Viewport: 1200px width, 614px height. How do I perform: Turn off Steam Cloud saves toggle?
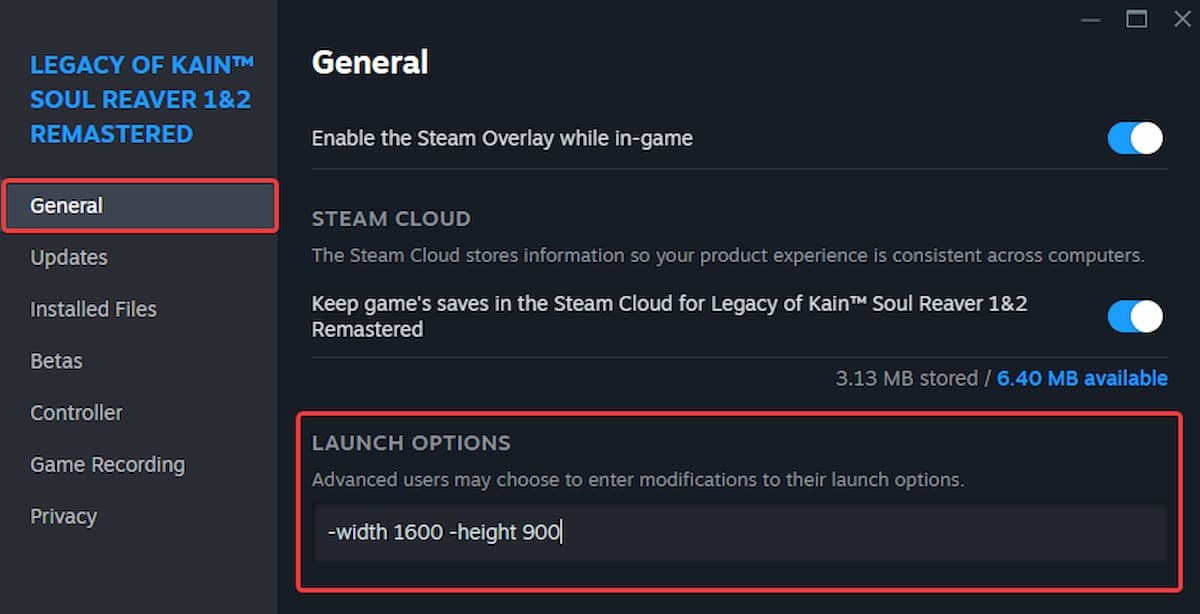[x=1135, y=316]
